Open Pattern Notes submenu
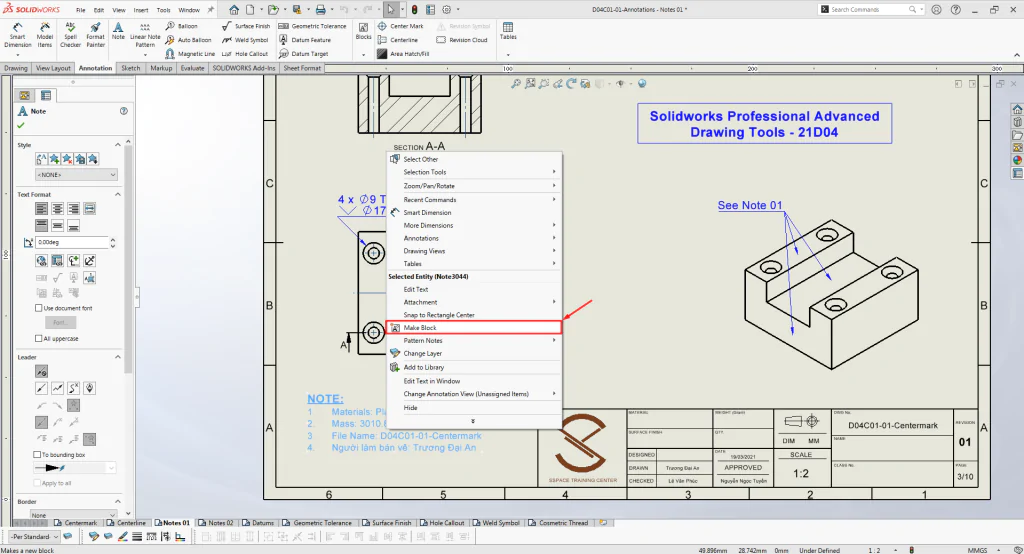 474,340
